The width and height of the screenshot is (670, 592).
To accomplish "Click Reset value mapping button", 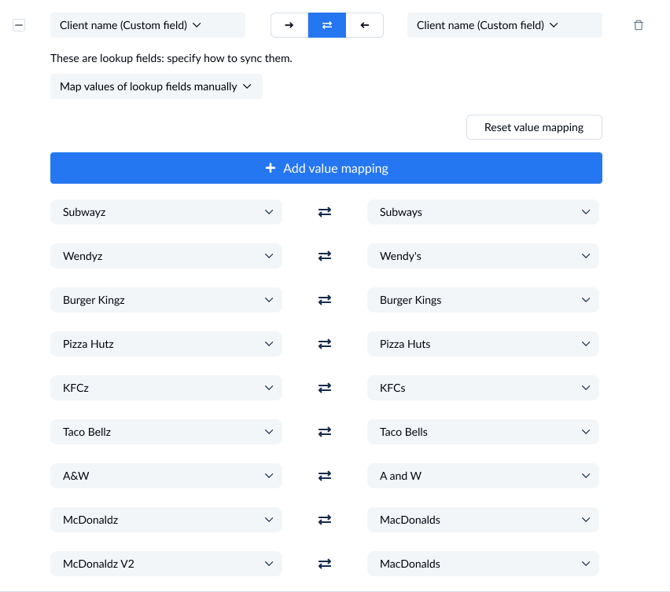I will (x=534, y=127).
